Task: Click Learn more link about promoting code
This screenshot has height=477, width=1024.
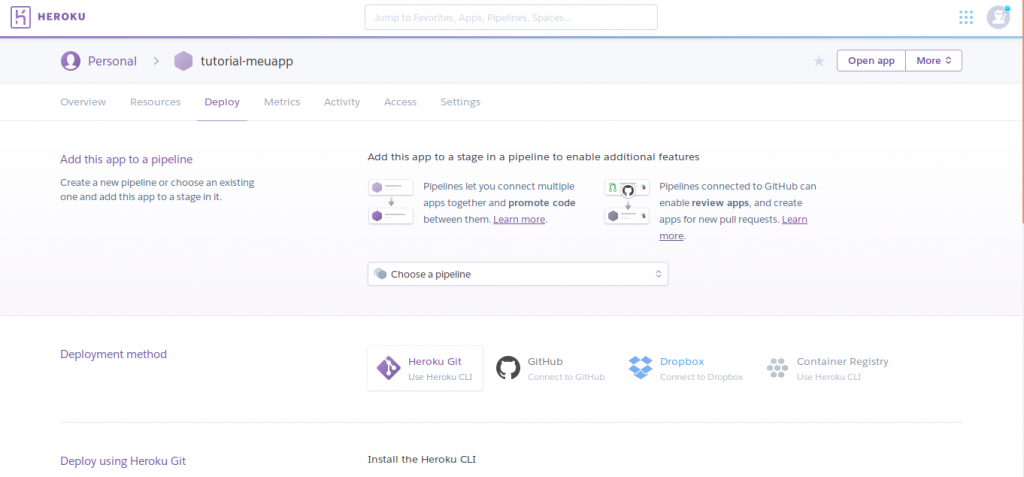Action: tap(519, 219)
